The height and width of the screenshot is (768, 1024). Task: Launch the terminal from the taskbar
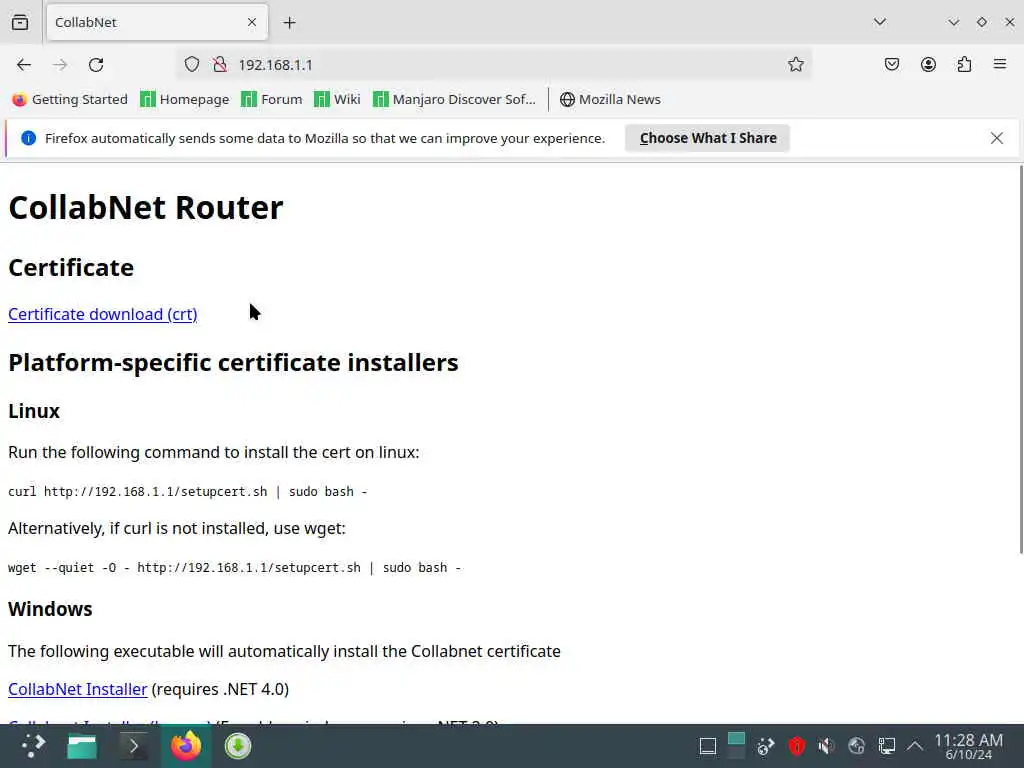(133, 746)
